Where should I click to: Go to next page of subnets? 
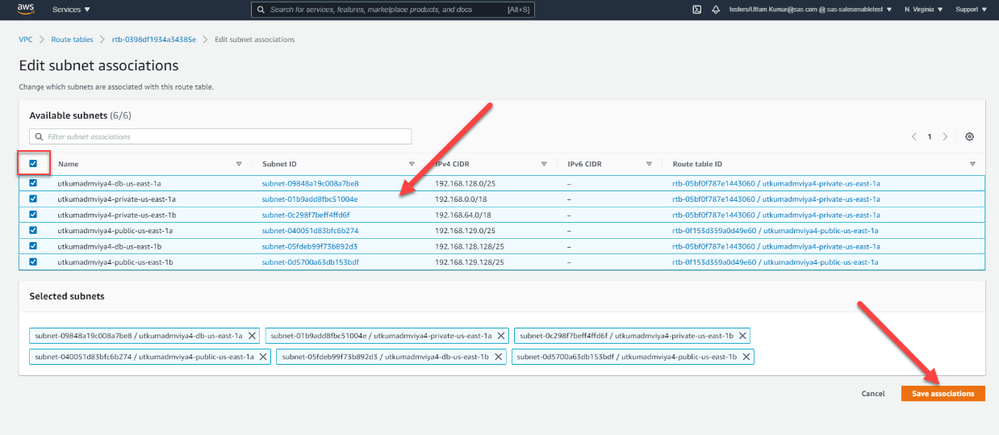click(946, 136)
